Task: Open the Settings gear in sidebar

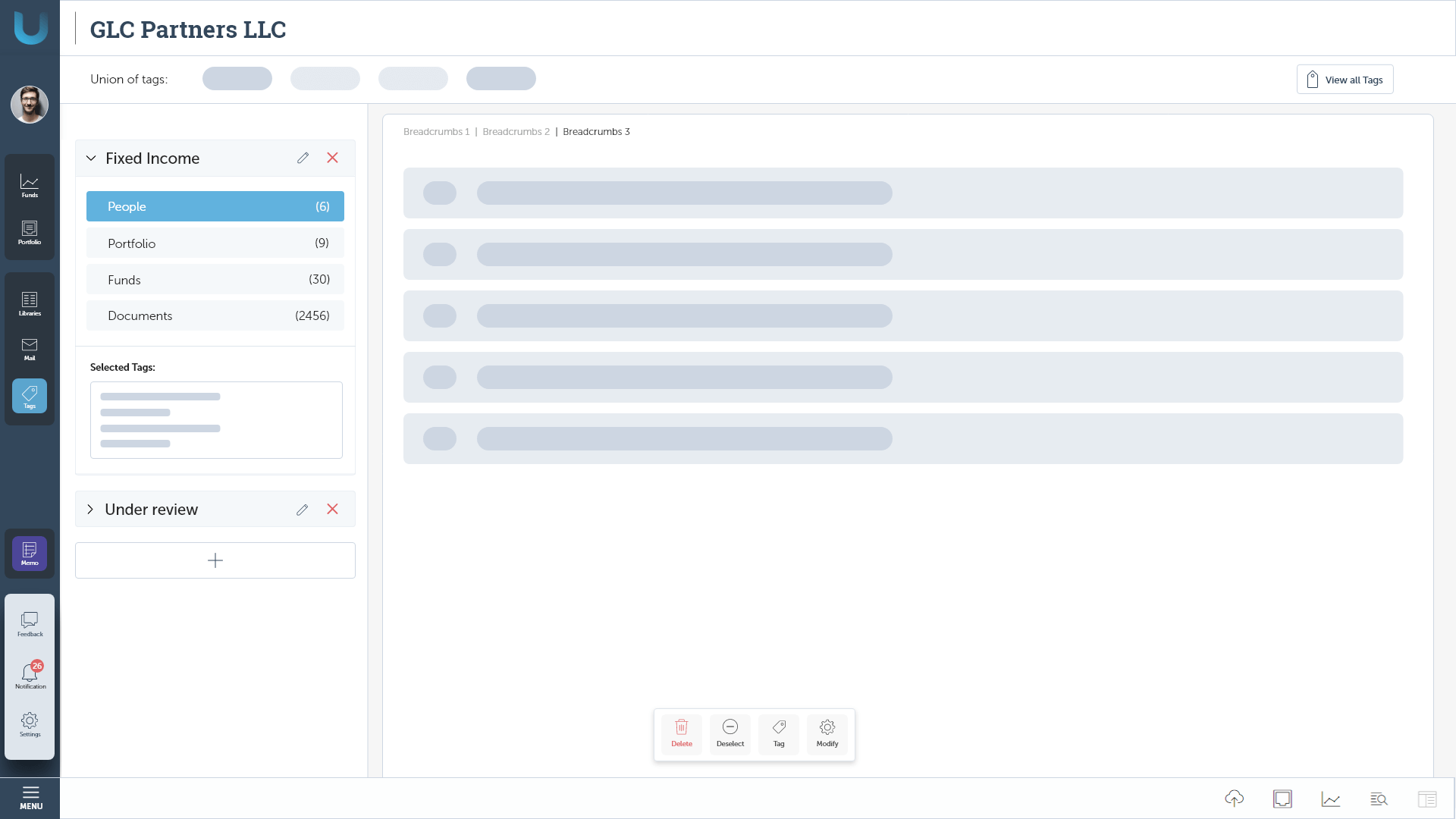Action: click(30, 724)
